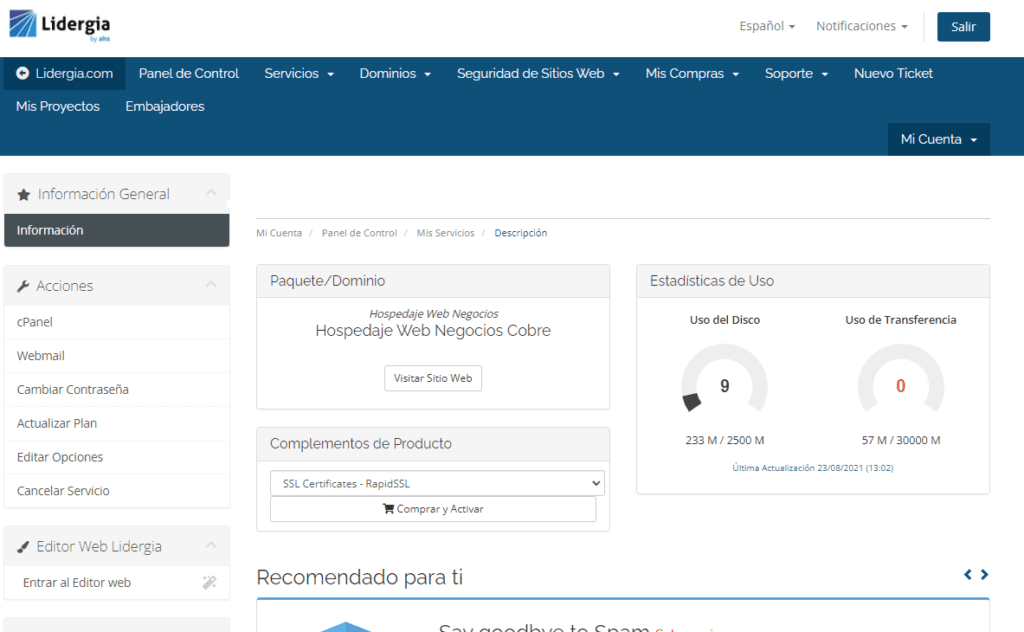This screenshot has height=632, width=1024.
Task: Expand the Dominios menu
Action: 395,73
